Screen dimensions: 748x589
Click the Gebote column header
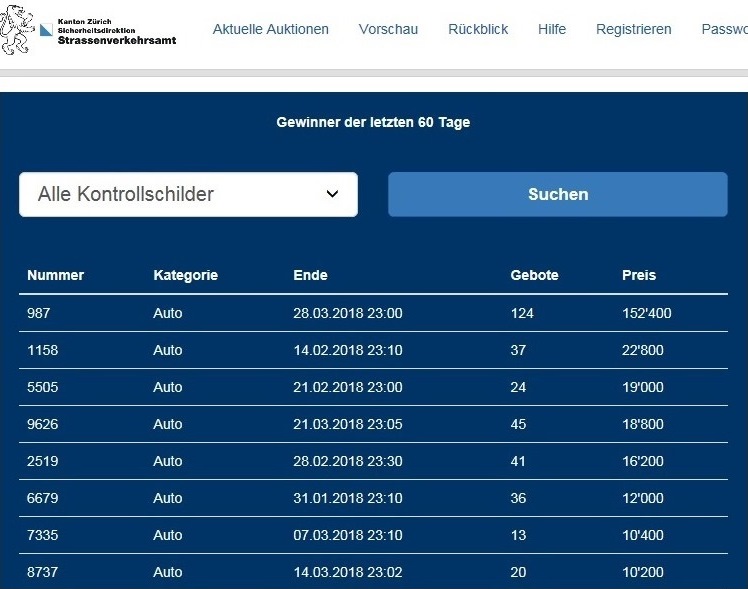point(534,275)
